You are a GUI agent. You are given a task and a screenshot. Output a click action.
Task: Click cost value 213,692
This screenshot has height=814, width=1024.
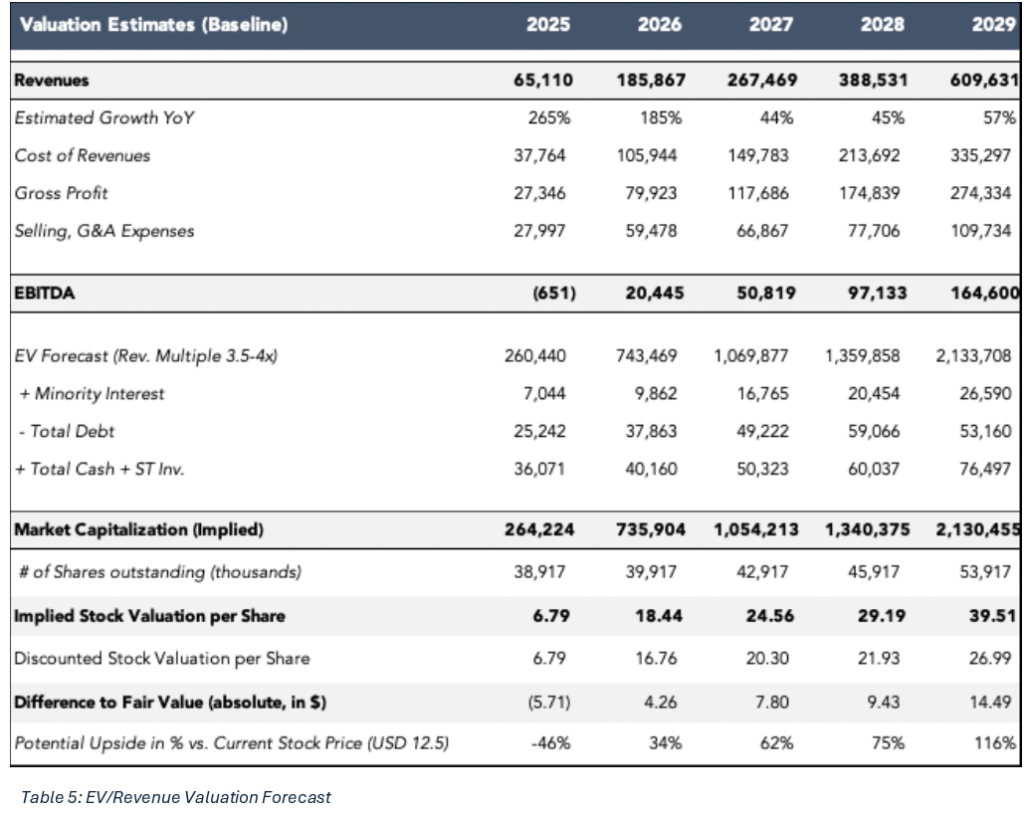pyautogui.click(x=869, y=155)
